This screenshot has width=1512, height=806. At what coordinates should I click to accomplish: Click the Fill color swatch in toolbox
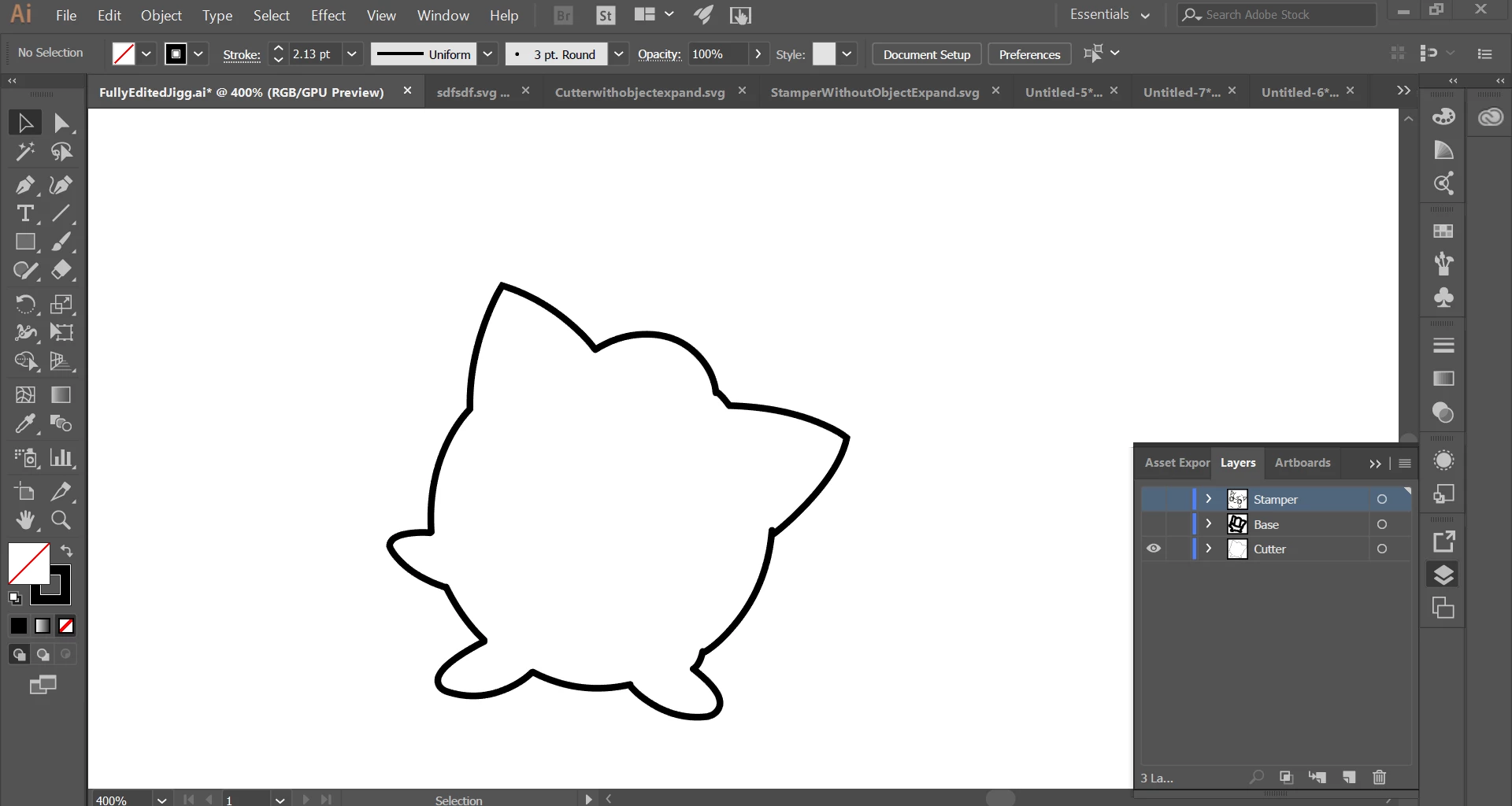(29, 564)
